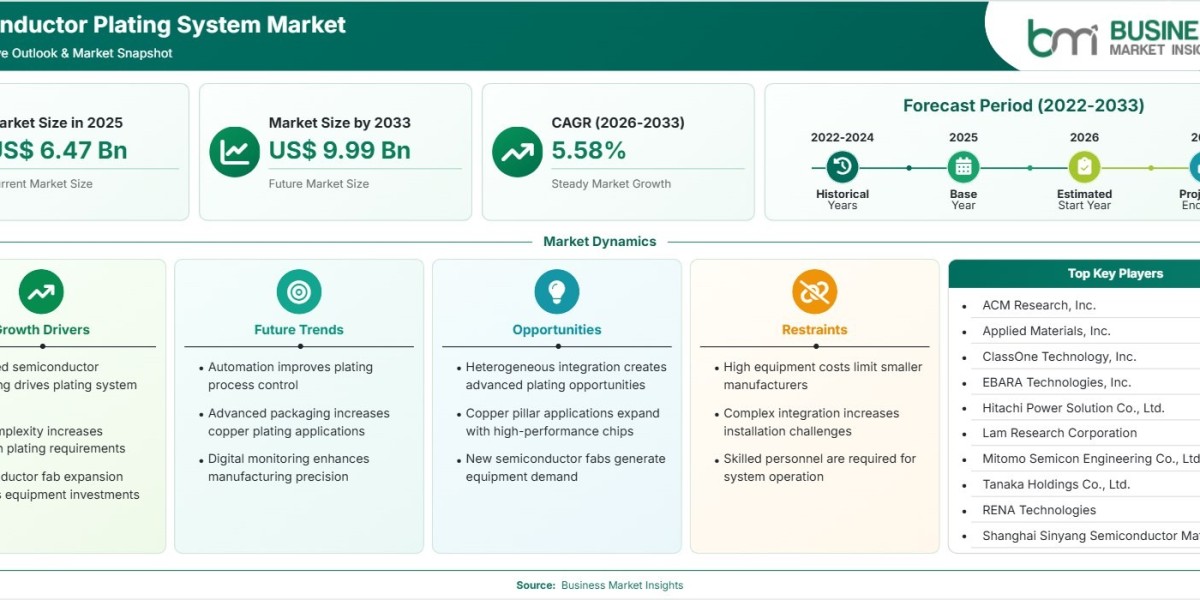Select the Future Trends heading
Viewport: 1200px width, 600px height.
coord(299,330)
